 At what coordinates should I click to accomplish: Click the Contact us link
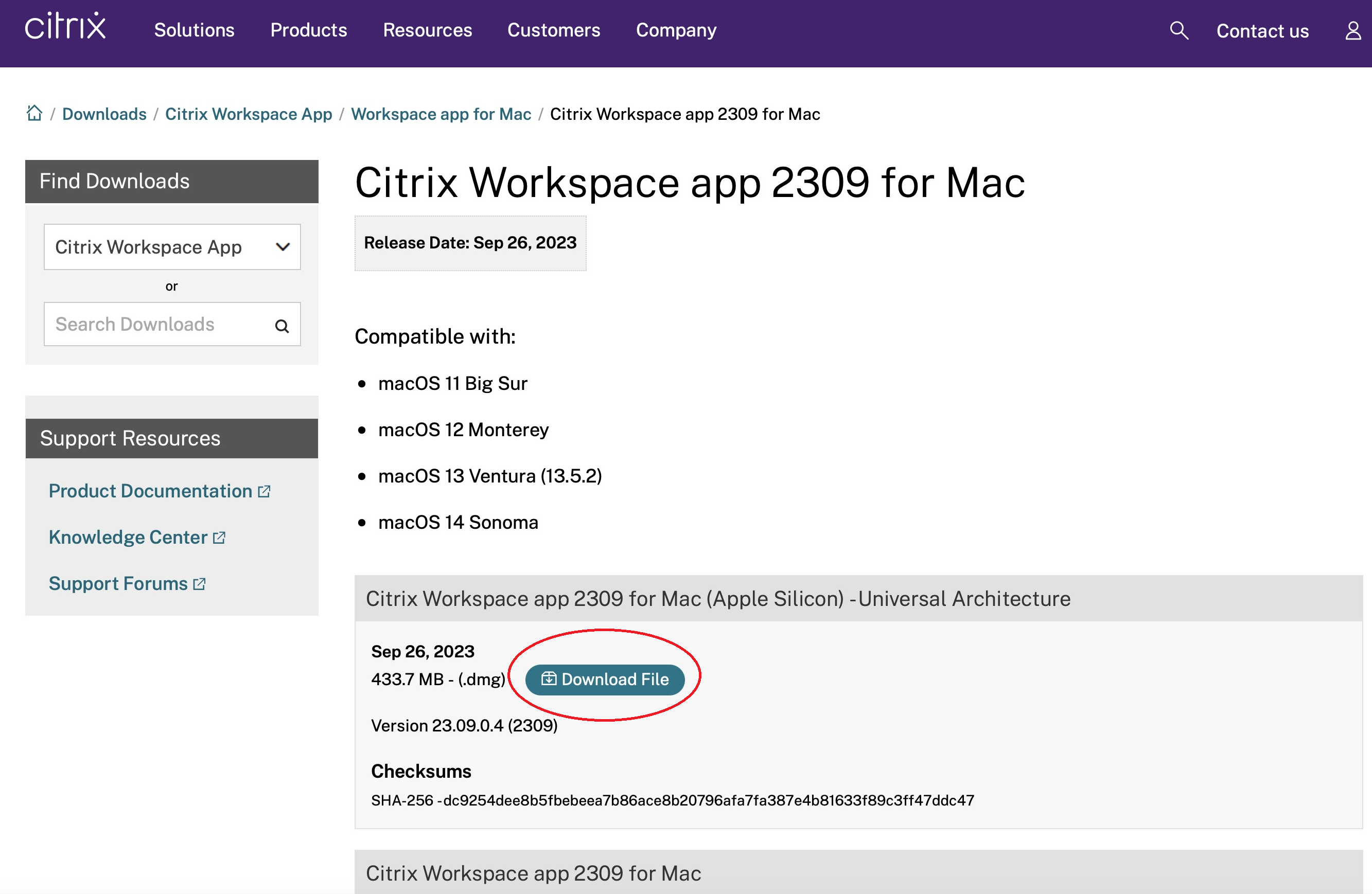[x=1262, y=31]
